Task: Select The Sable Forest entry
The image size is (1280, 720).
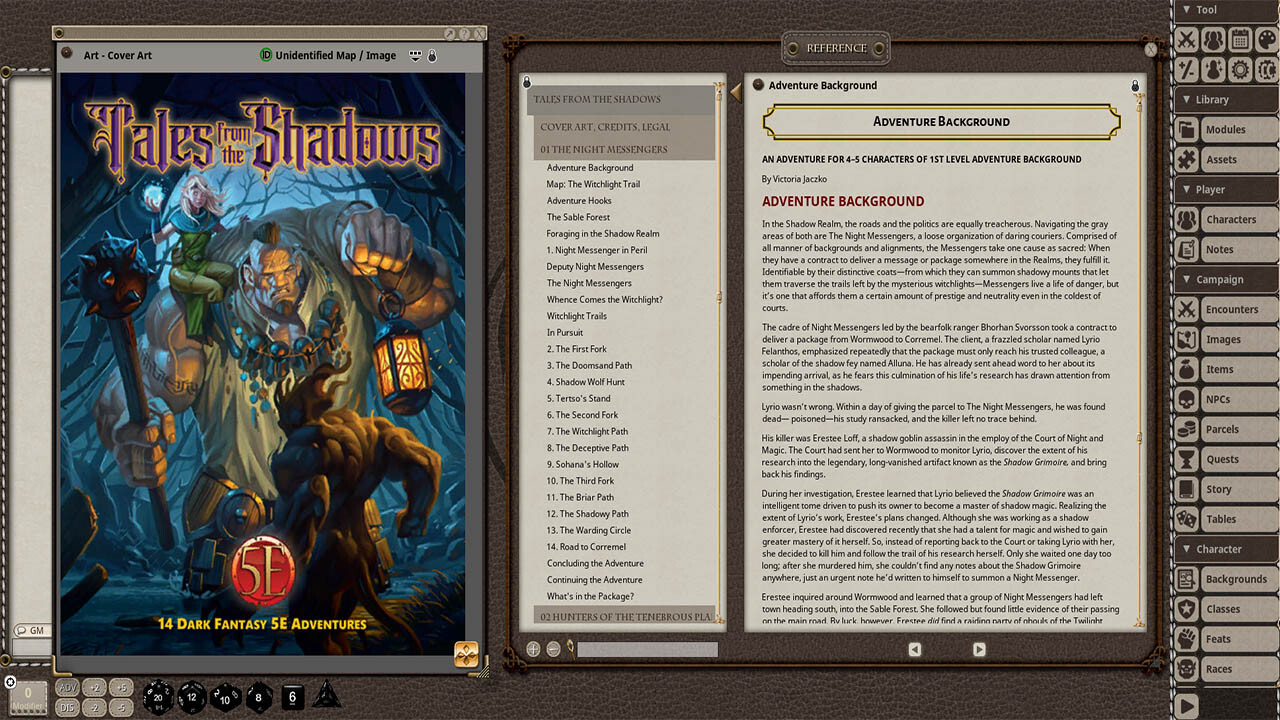Action: pos(578,217)
